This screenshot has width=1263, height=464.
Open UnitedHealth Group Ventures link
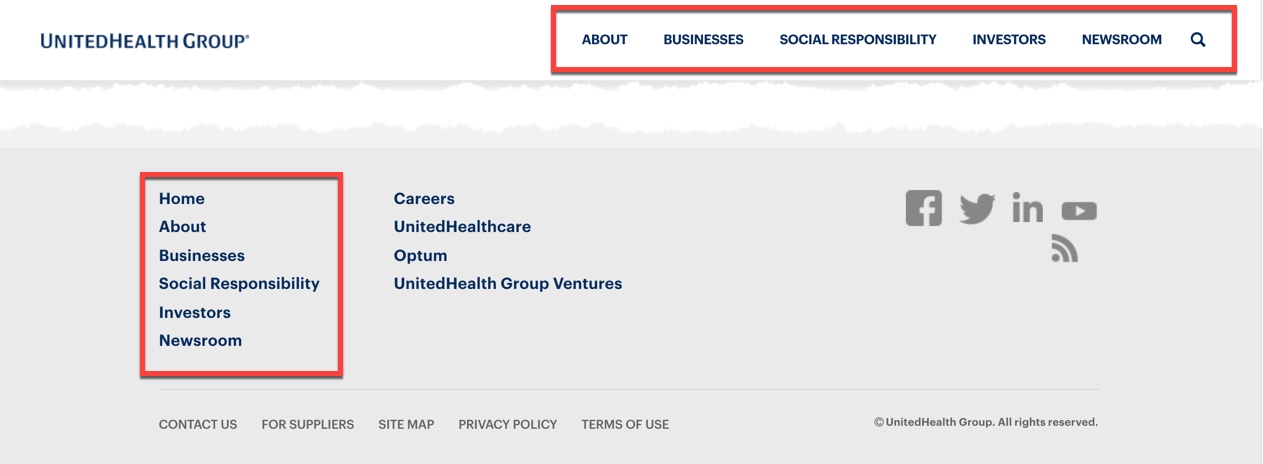[508, 284]
